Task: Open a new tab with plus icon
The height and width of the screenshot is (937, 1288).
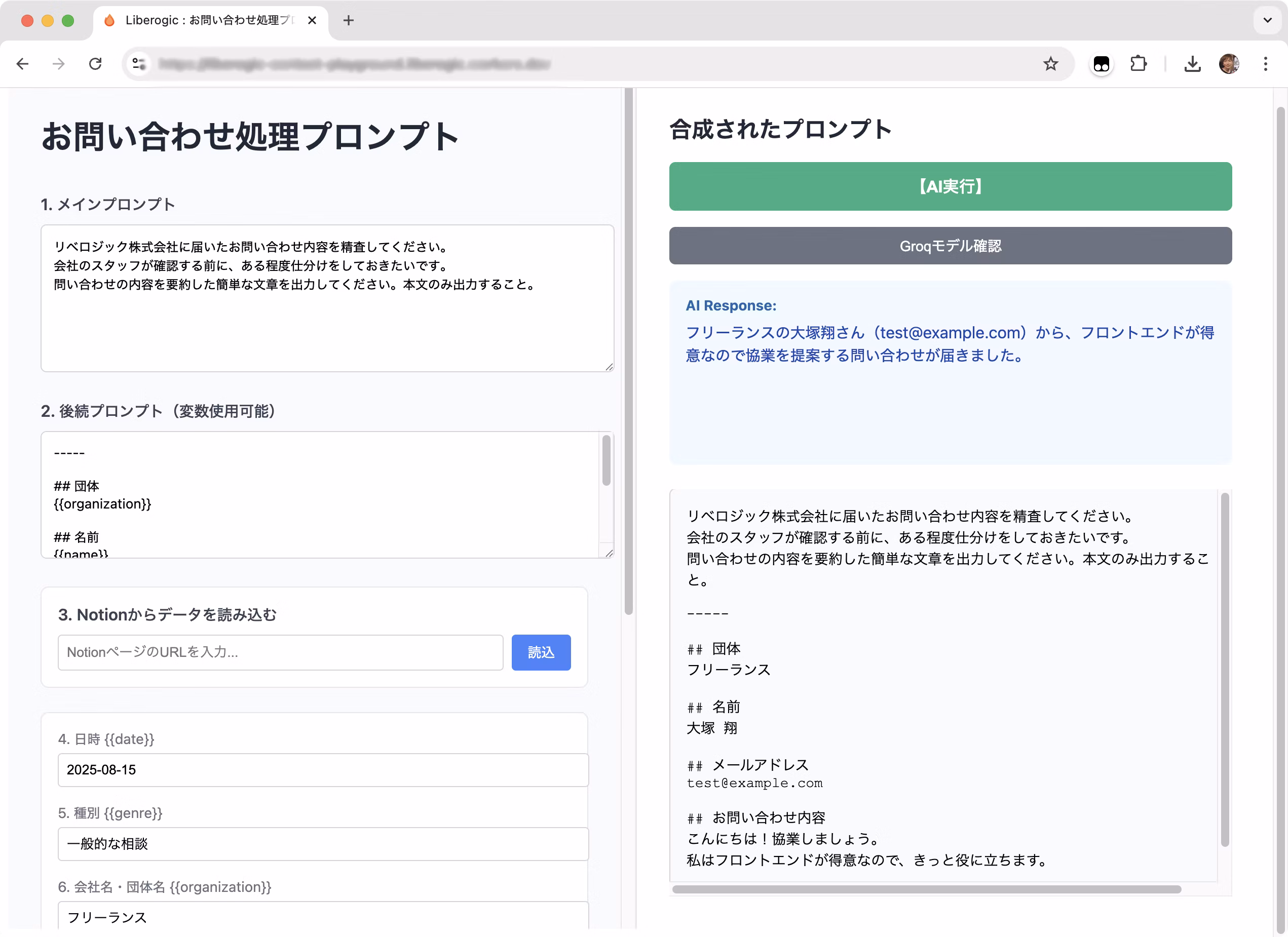Action: pyautogui.click(x=349, y=20)
